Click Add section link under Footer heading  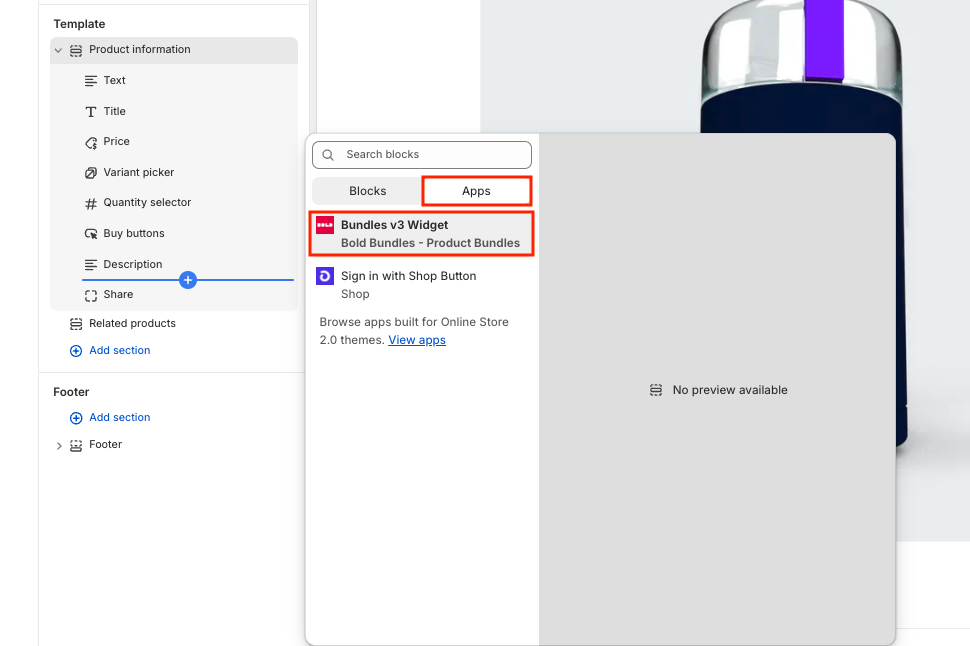[120, 418]
